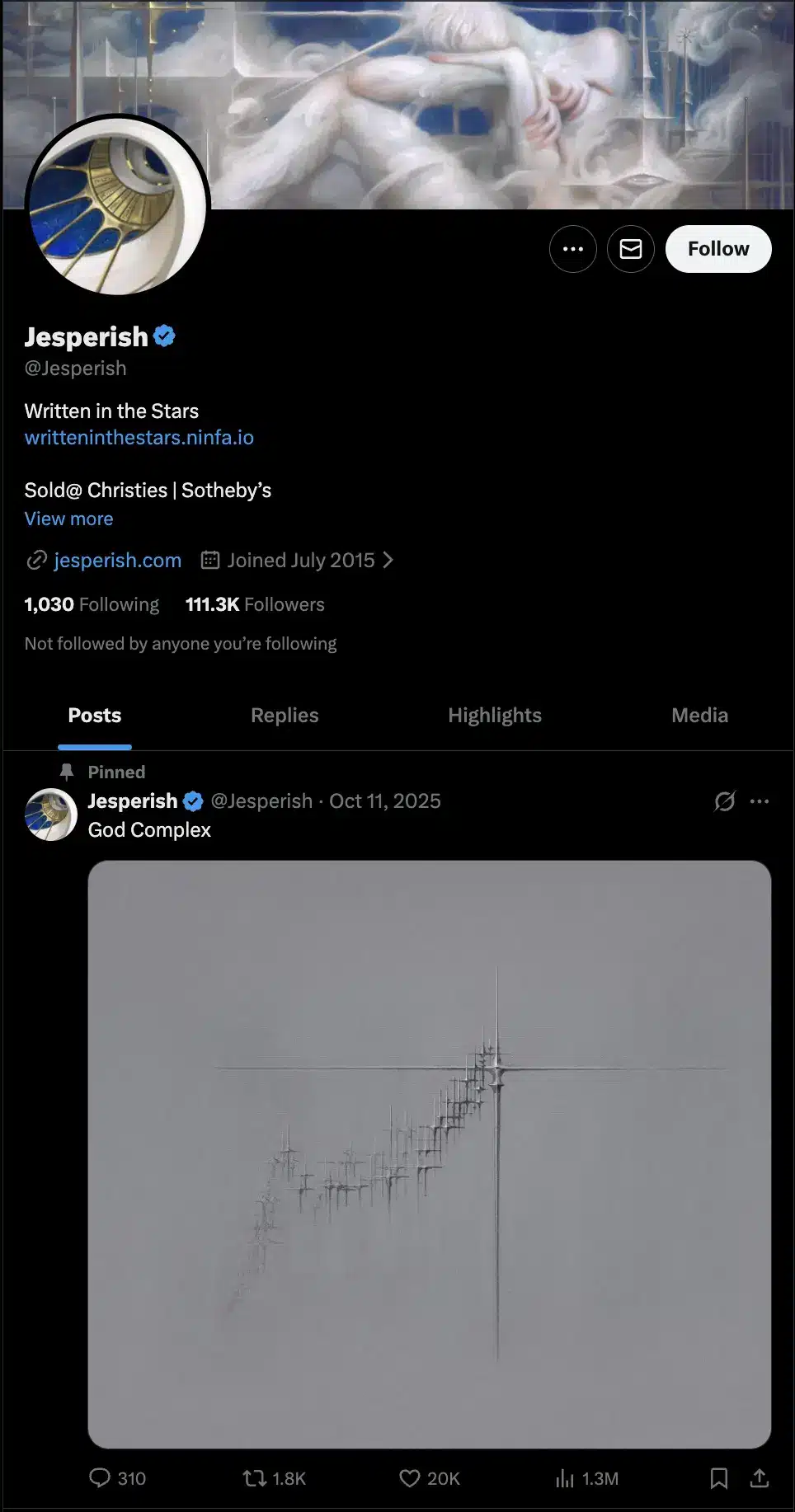The width and height of the screenshot is (795, 1512).
Task: Expand the Joined July 2015 chevron
Action: [388, 560]
